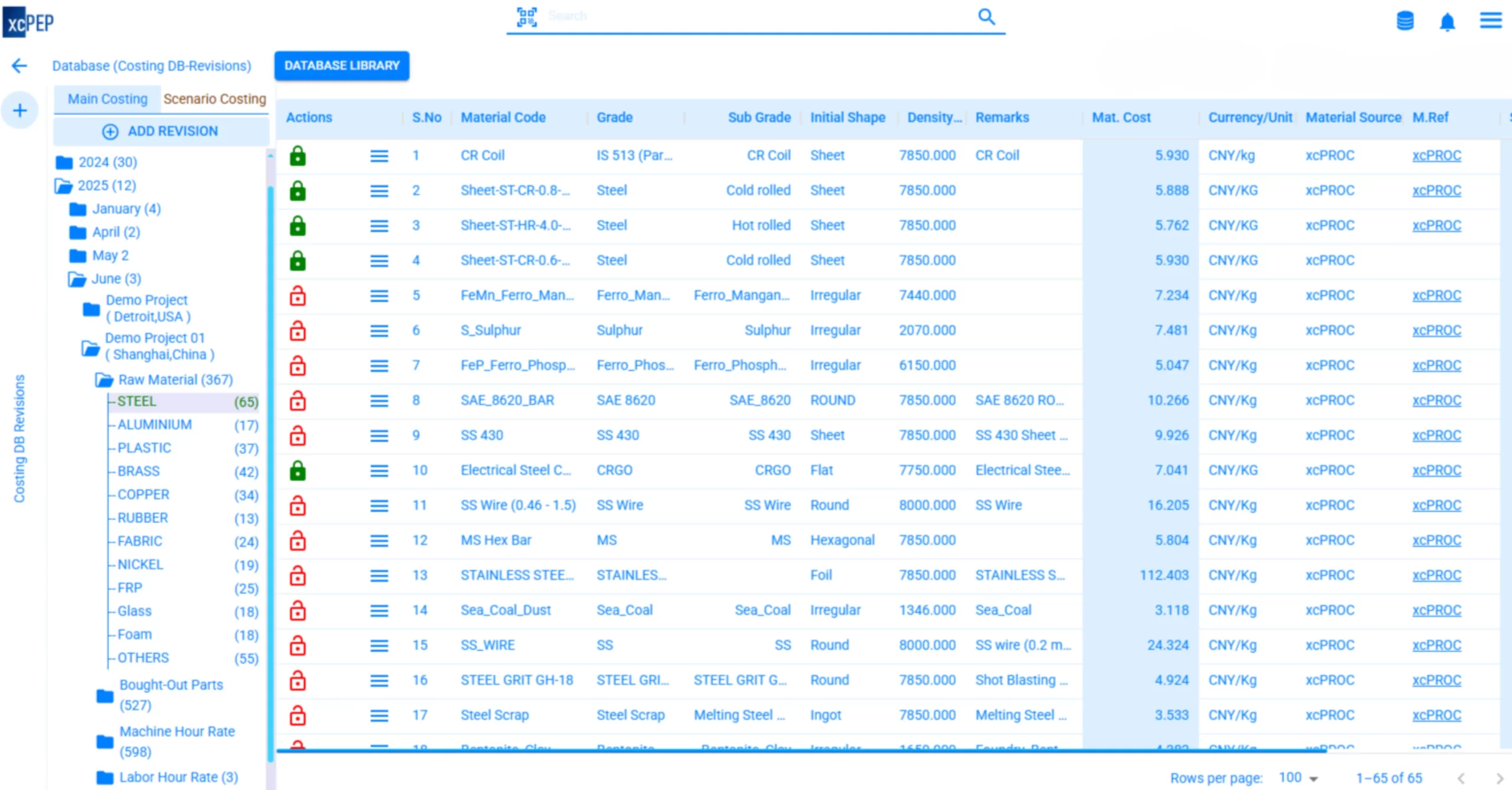Open the hamburger menu at top right
Screen dimensions: 1512x790
click(x=1490, y=21)
